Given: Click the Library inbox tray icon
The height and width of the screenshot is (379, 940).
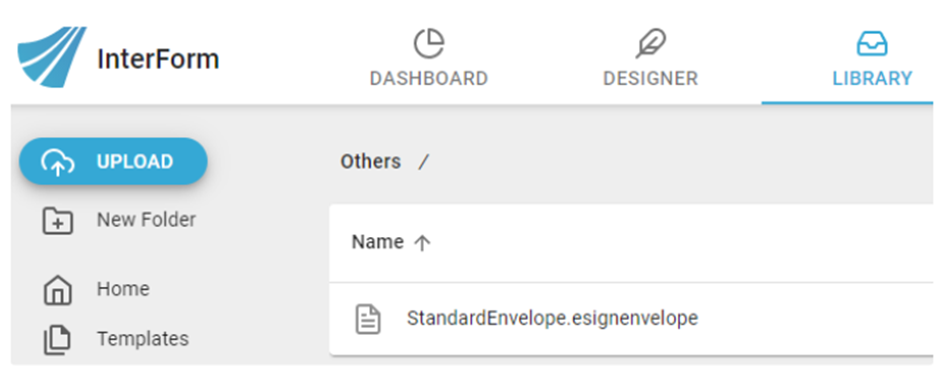Looking at the screenshot, I should tap(872, 44).
